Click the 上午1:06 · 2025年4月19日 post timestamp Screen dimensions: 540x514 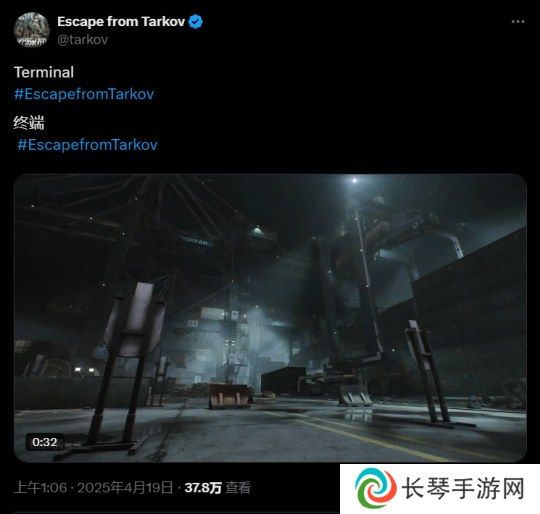click(x=93, y=487)
